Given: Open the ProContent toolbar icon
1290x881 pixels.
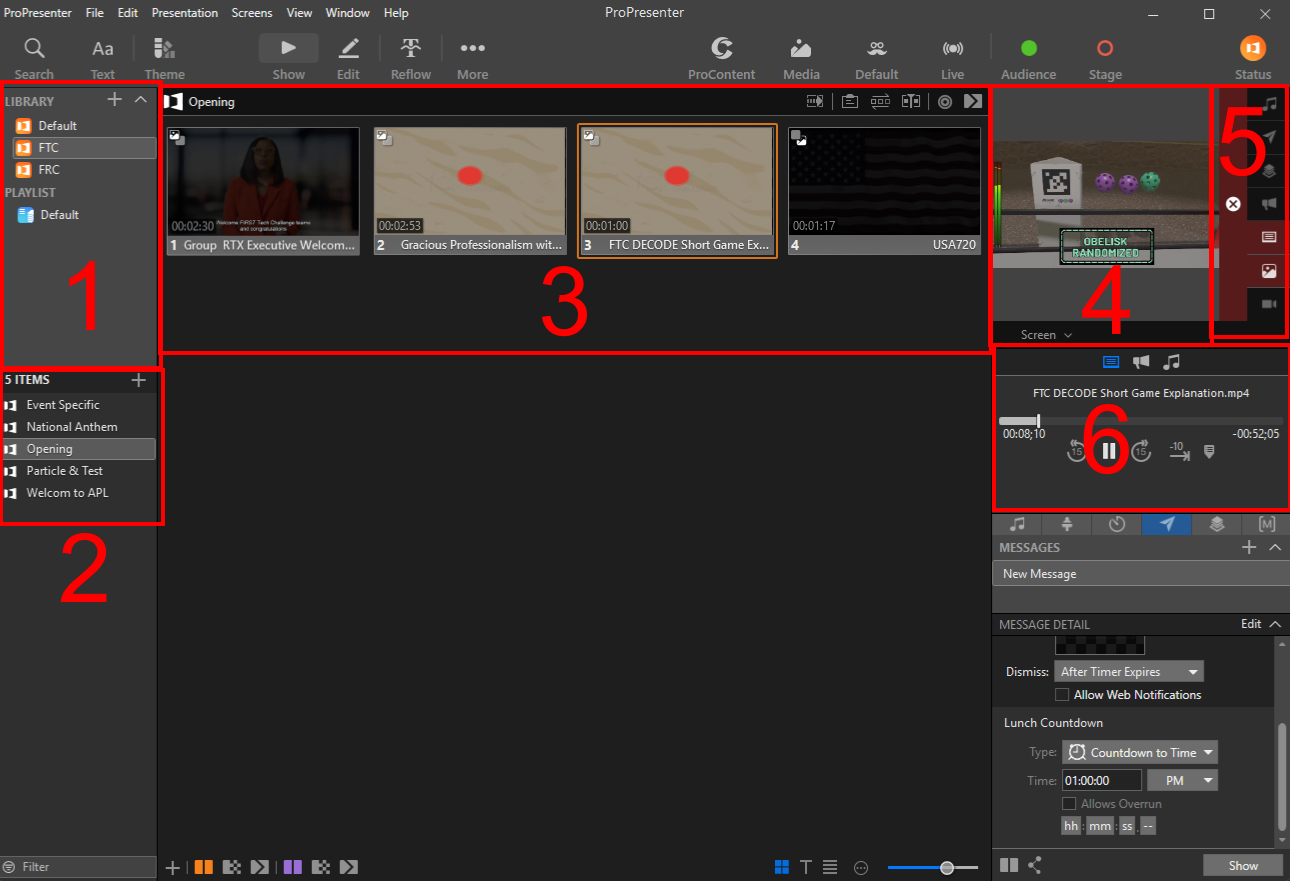Looking at the screenshot, I should coord(721,49).
